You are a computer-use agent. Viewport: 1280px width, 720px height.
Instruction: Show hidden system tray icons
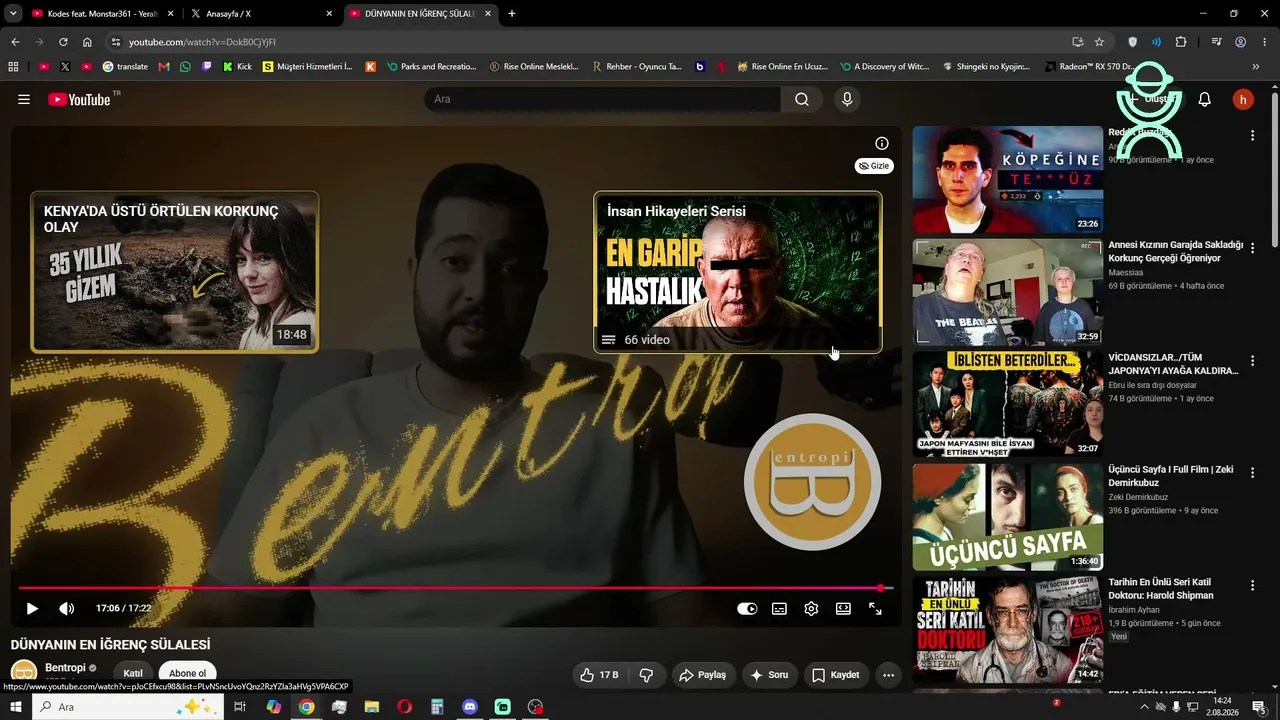1144,707
